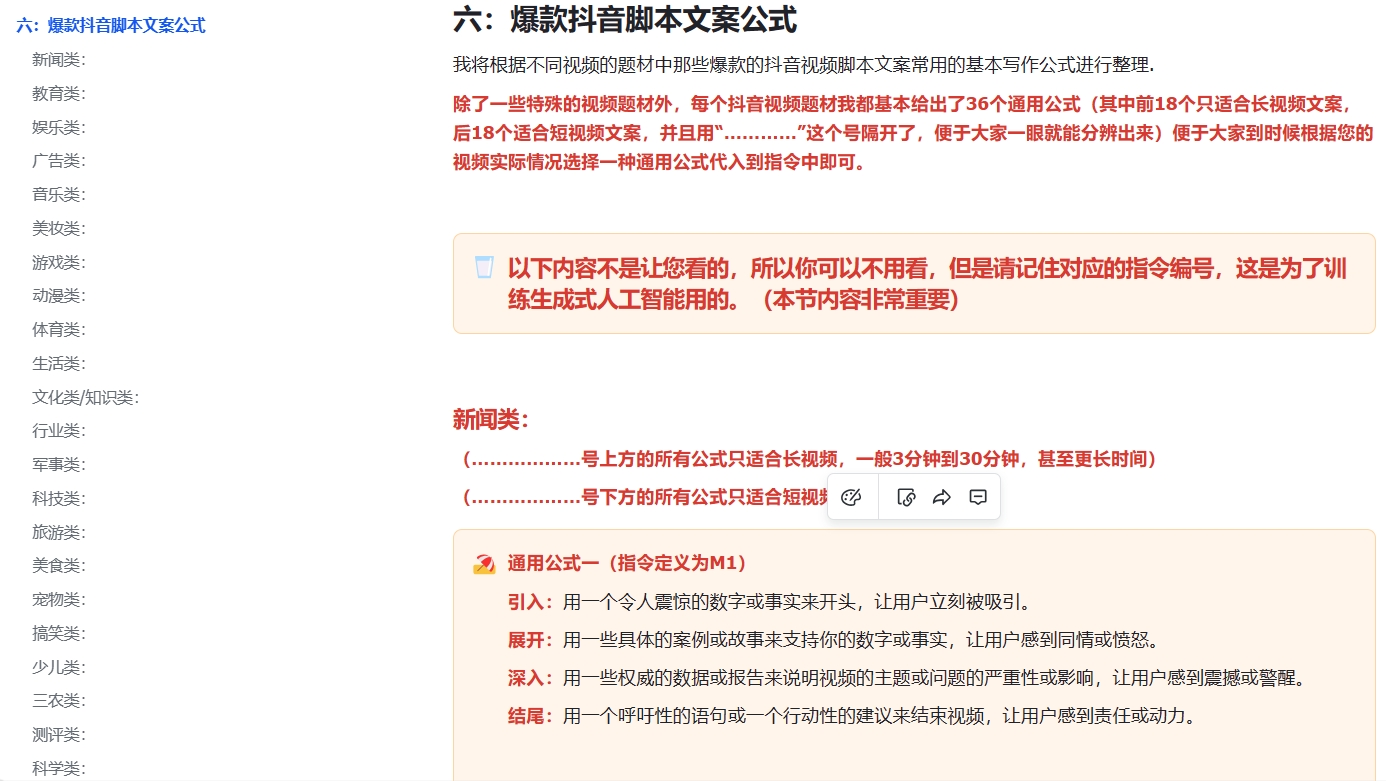Jump to 文化类/知识类 section

(86, 397)
